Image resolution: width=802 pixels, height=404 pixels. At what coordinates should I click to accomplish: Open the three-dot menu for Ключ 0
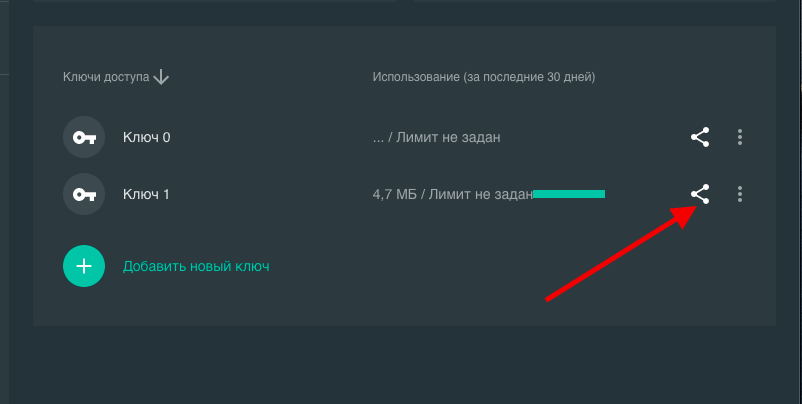tap(740, 137)
